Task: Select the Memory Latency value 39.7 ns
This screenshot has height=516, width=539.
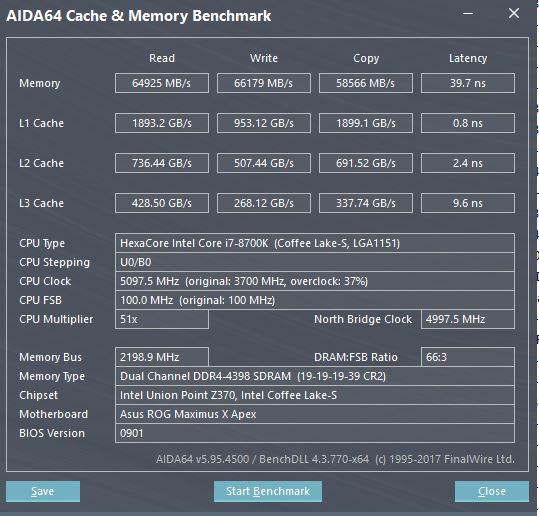Action: [x=468, y=83]
